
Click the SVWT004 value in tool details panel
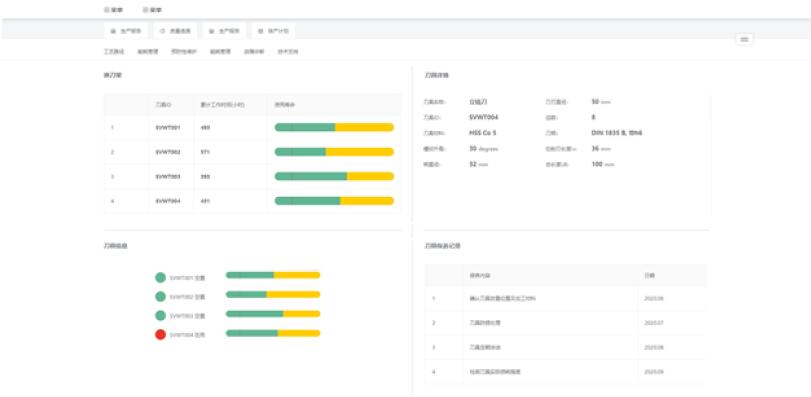(484, 117)
